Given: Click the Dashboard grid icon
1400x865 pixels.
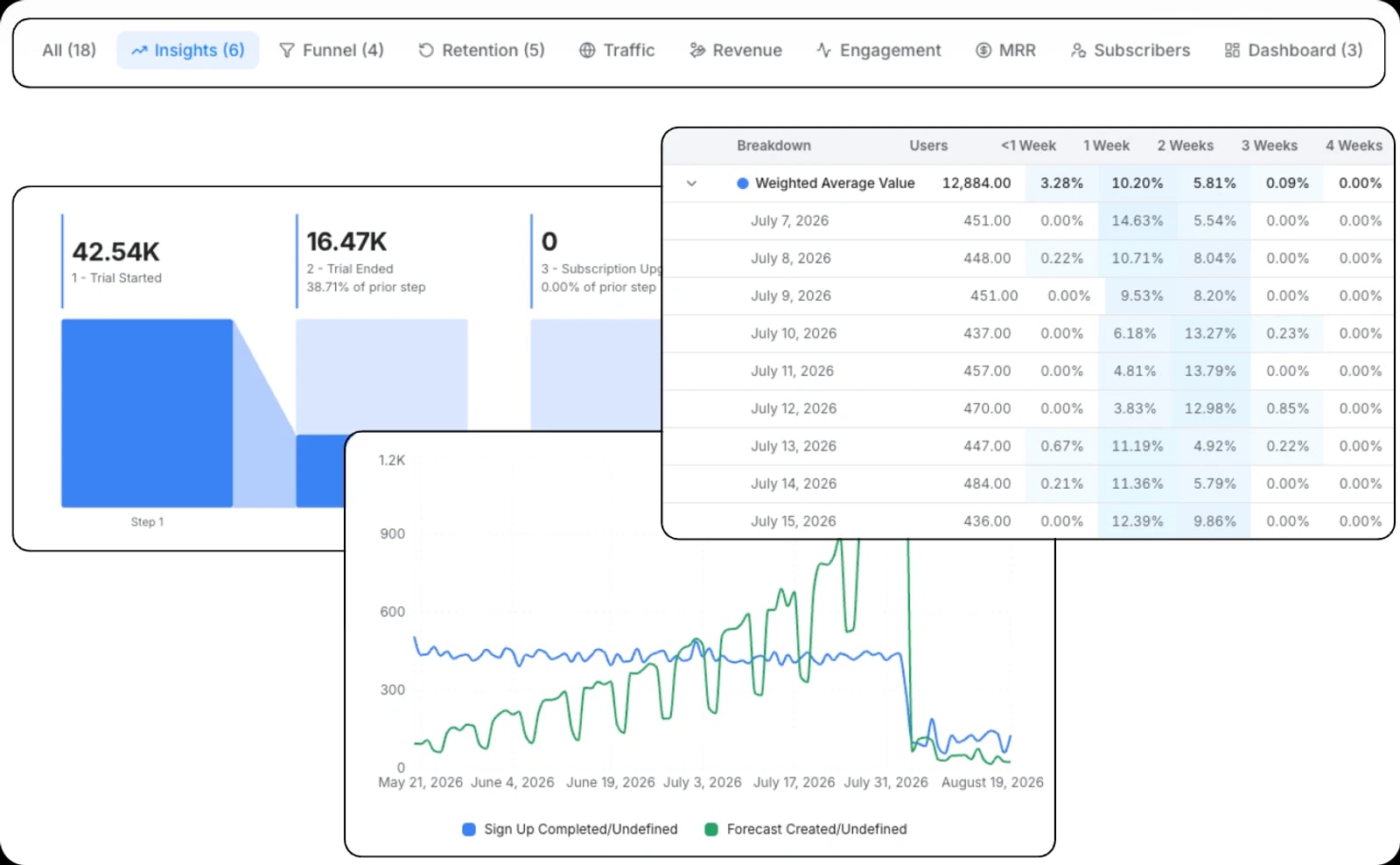Looking at the screenshot, I should tap(1232, 51).
